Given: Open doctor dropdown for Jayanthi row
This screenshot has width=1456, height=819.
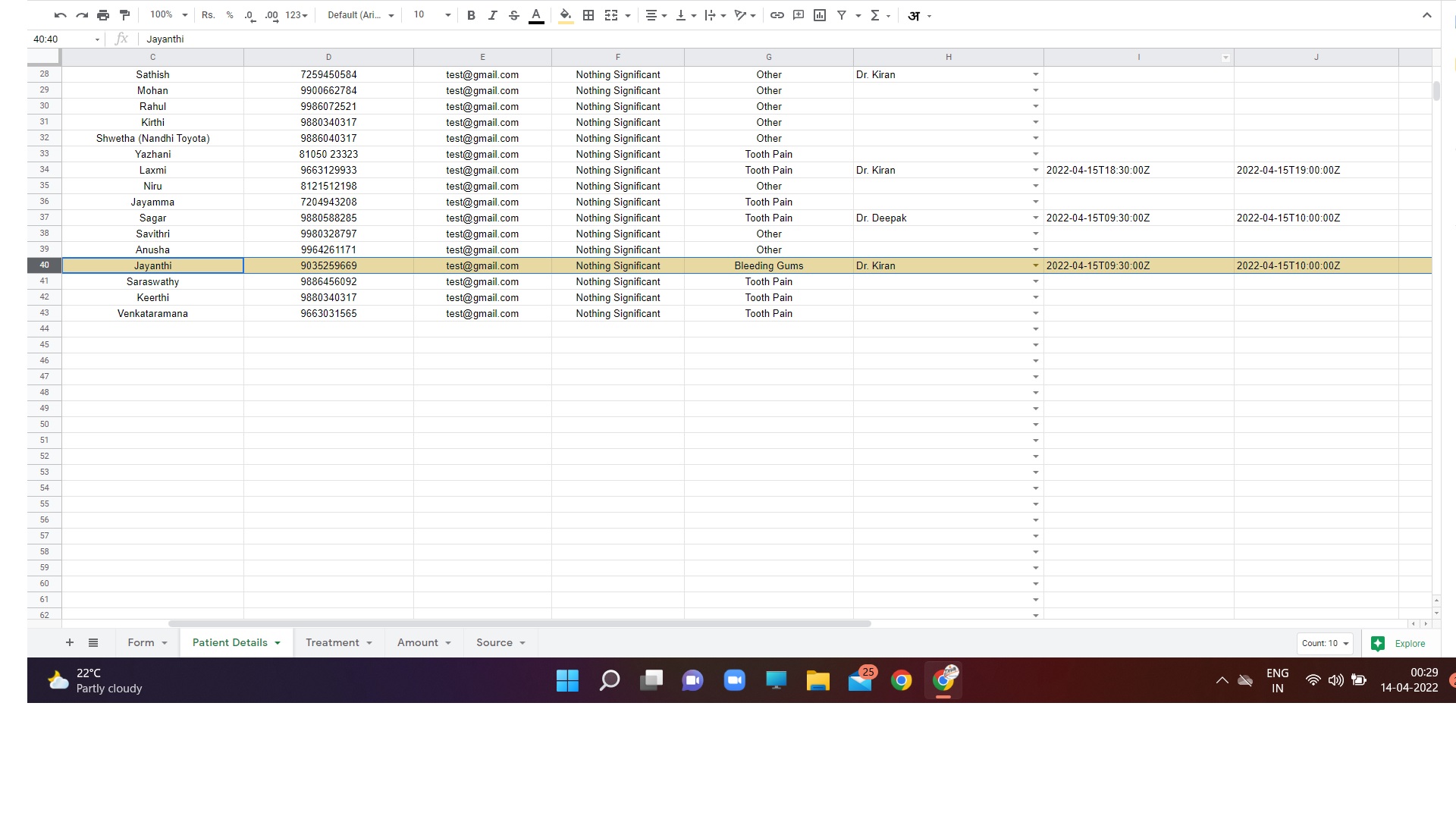Looking at the screenshot, I should (1035, 265).
